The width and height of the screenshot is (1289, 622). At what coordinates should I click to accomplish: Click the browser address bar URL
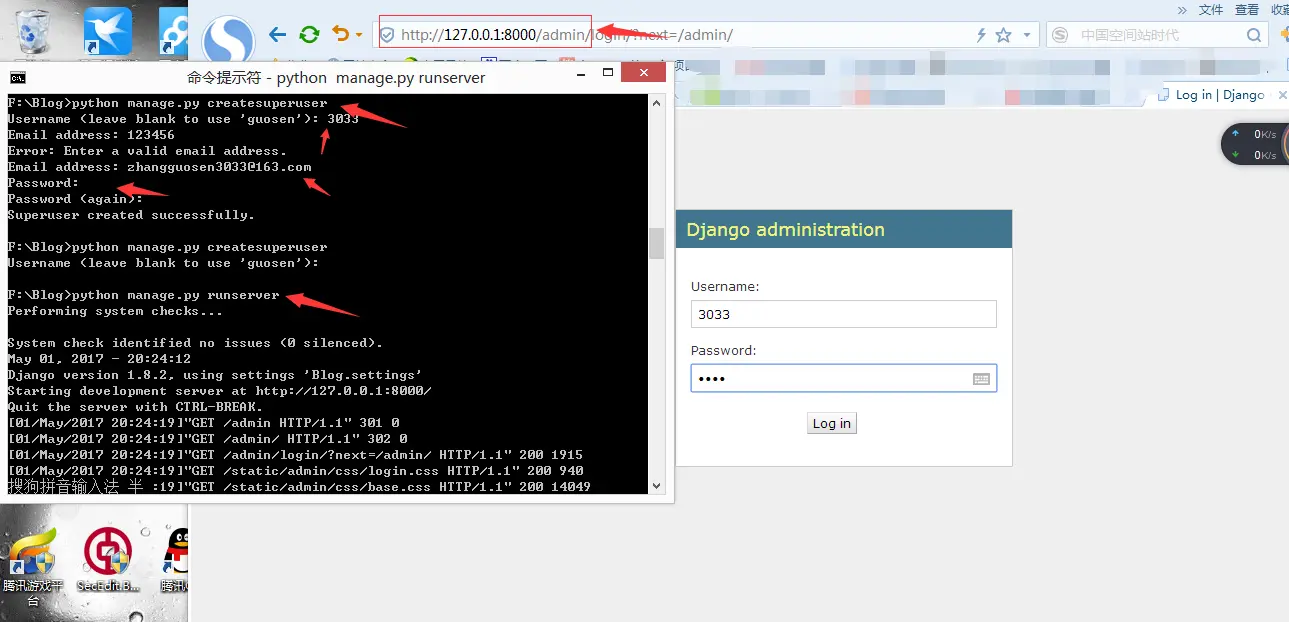[567, 35]
